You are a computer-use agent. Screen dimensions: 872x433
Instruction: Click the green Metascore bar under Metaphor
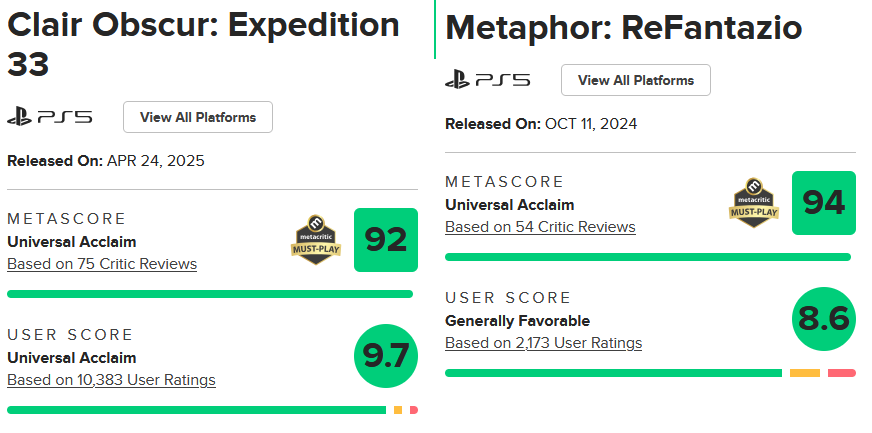[647, 257]
